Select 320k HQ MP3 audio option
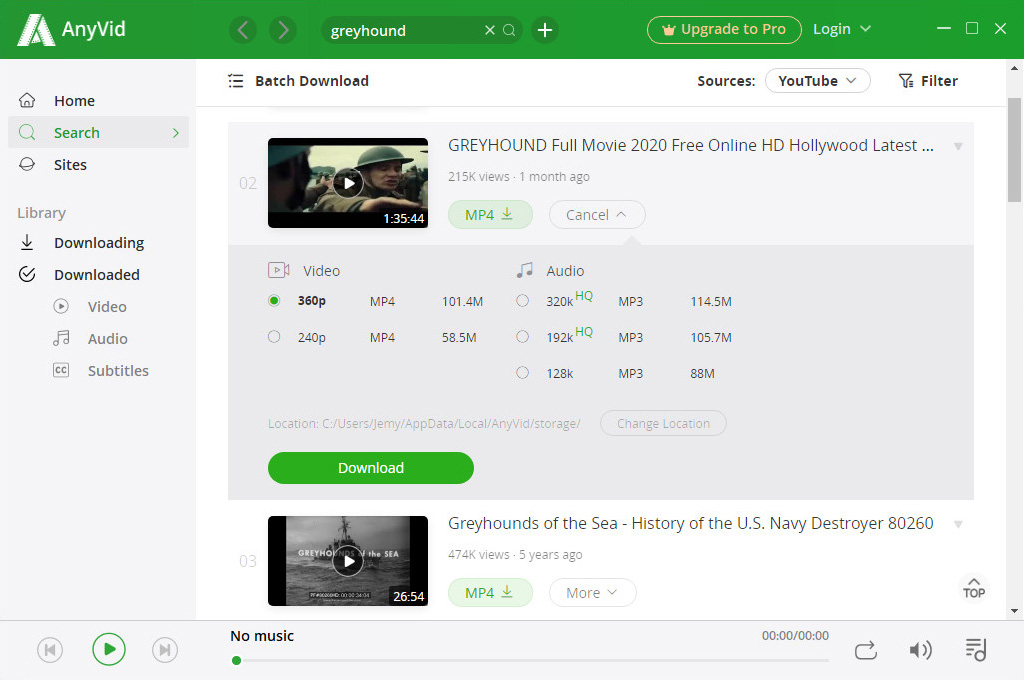The image size is (1024, 680). pos(522,300)
